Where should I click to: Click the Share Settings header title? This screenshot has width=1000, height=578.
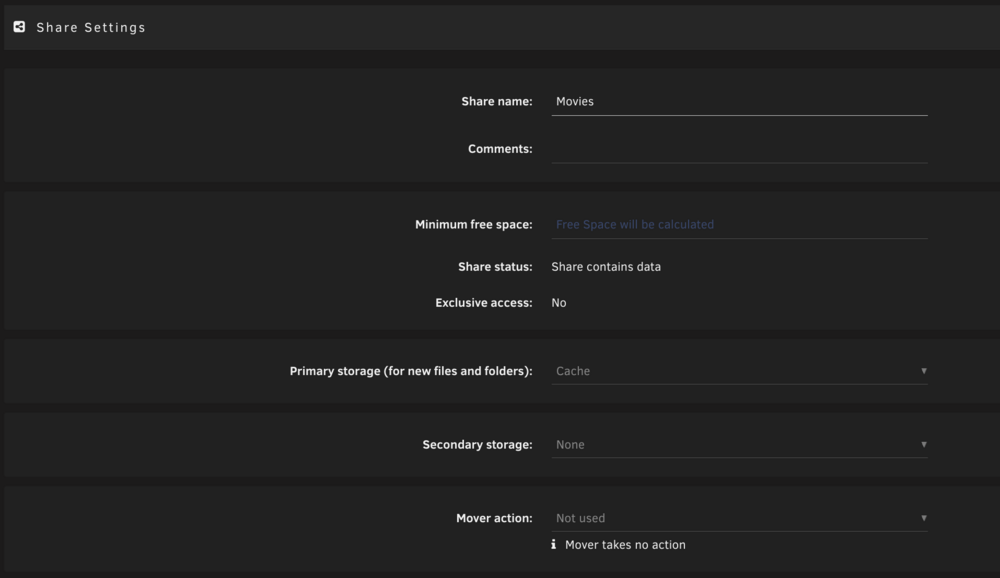click(x=91, y=27)
